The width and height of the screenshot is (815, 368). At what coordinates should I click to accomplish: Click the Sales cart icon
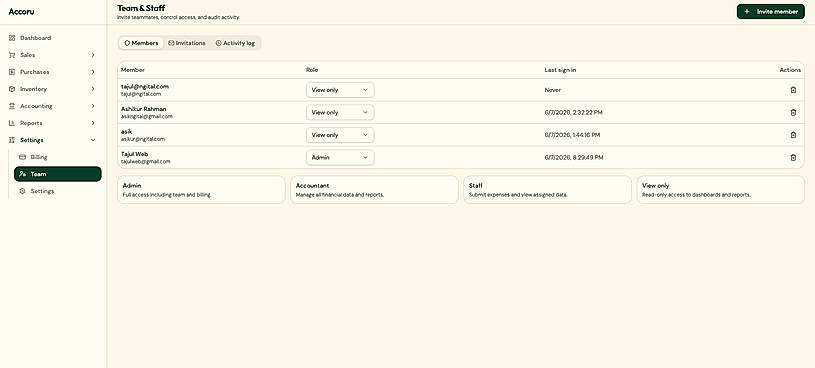pos(12,55)
